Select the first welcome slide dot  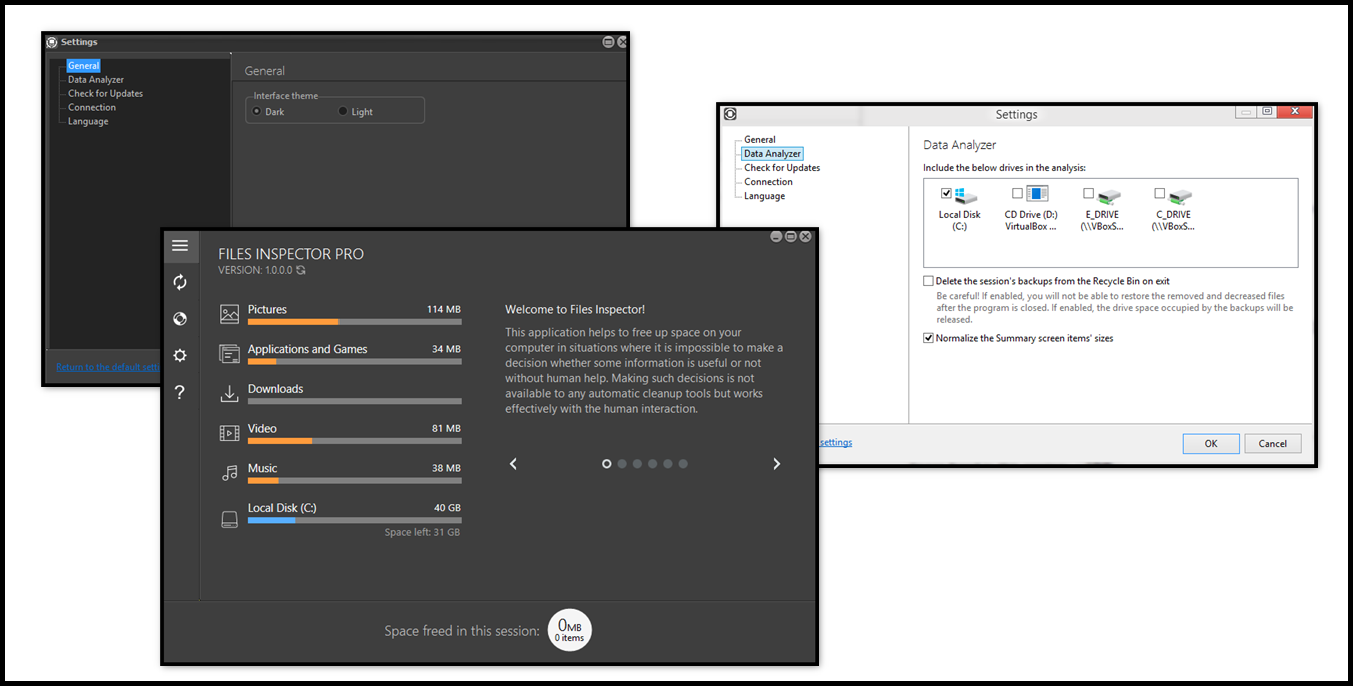(607, 464)
